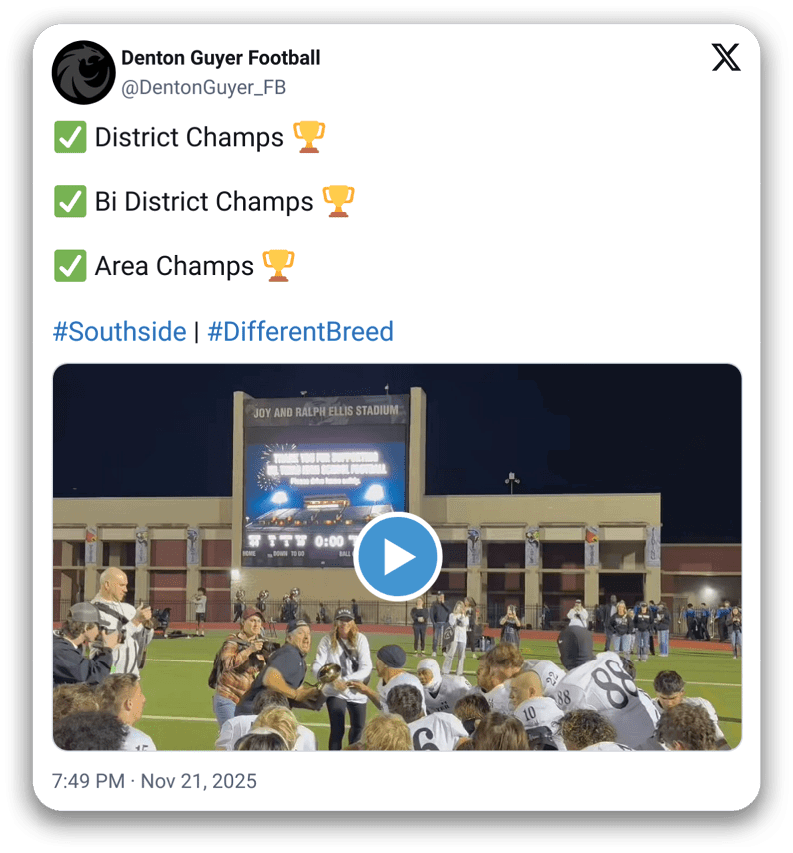The image size is (793, 853).
Task: Click the Denton Guyer Football display name
Action: [221, 58]
